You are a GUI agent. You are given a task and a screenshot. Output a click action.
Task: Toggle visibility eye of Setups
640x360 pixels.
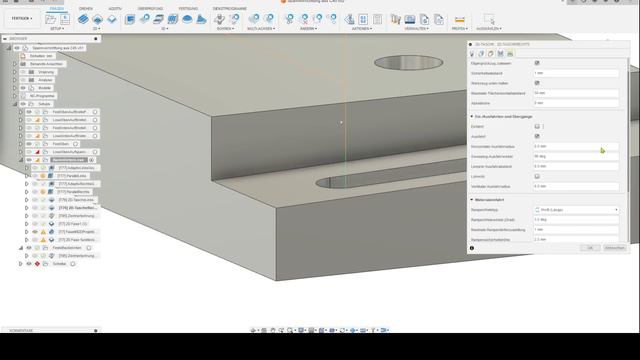pos(23,104)
